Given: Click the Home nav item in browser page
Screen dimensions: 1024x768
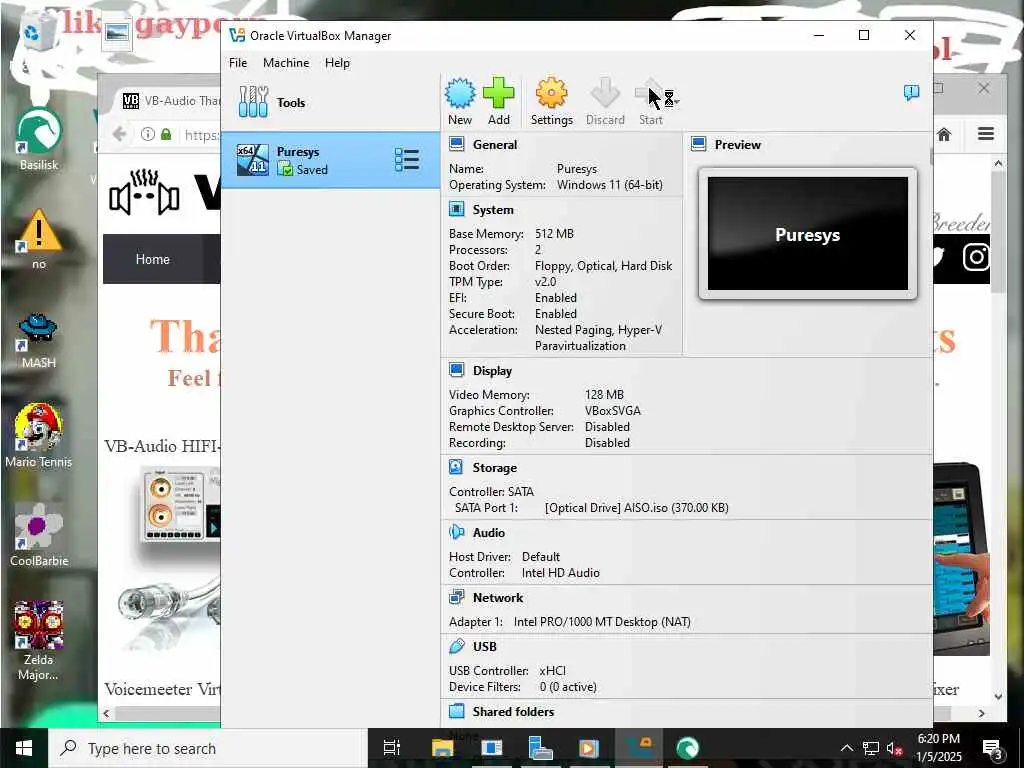Looking at the screenshot, I should click(152, 259).
